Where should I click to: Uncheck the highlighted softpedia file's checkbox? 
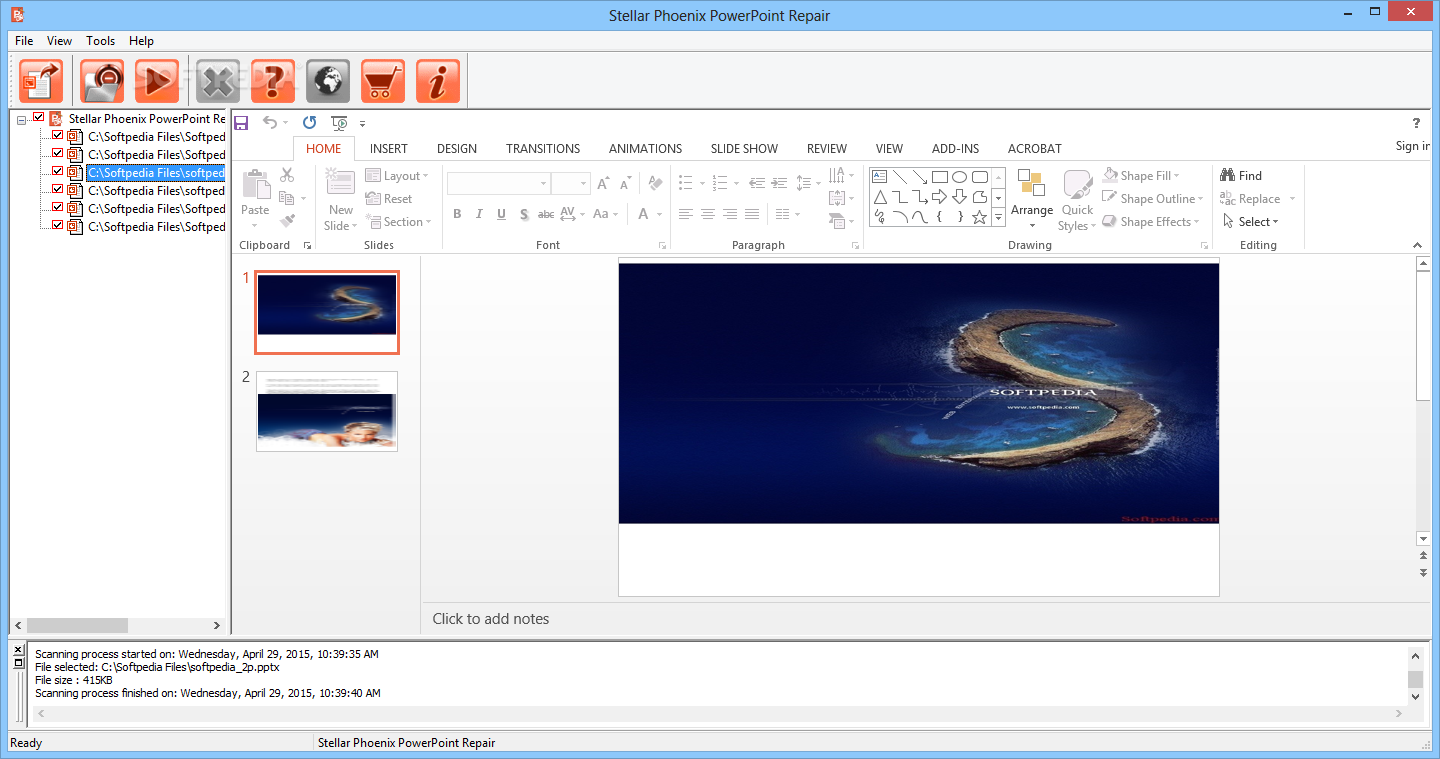pyautogui.click(x=57, y=172)
